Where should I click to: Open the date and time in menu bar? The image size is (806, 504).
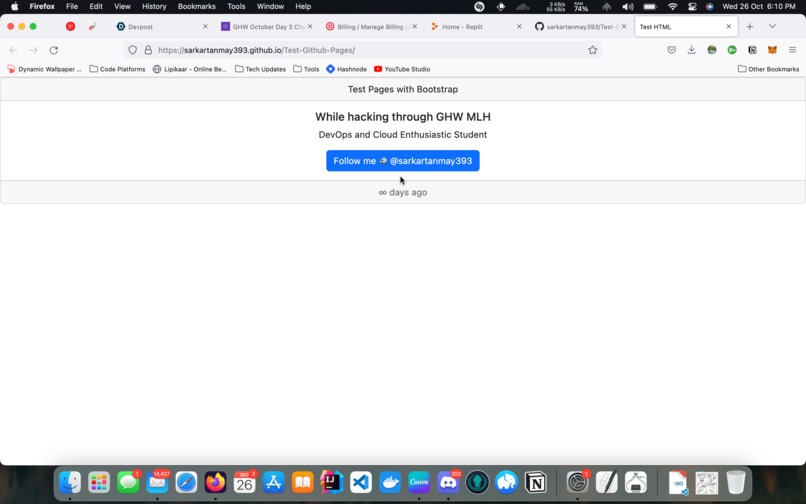click(759, 7)
